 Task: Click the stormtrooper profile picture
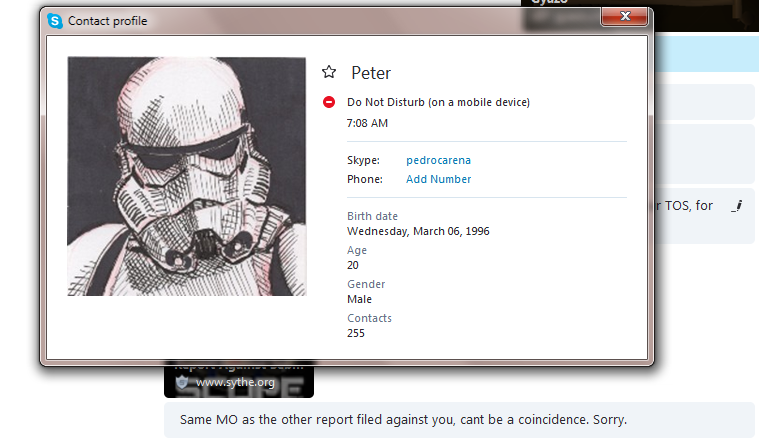(186, 176)
